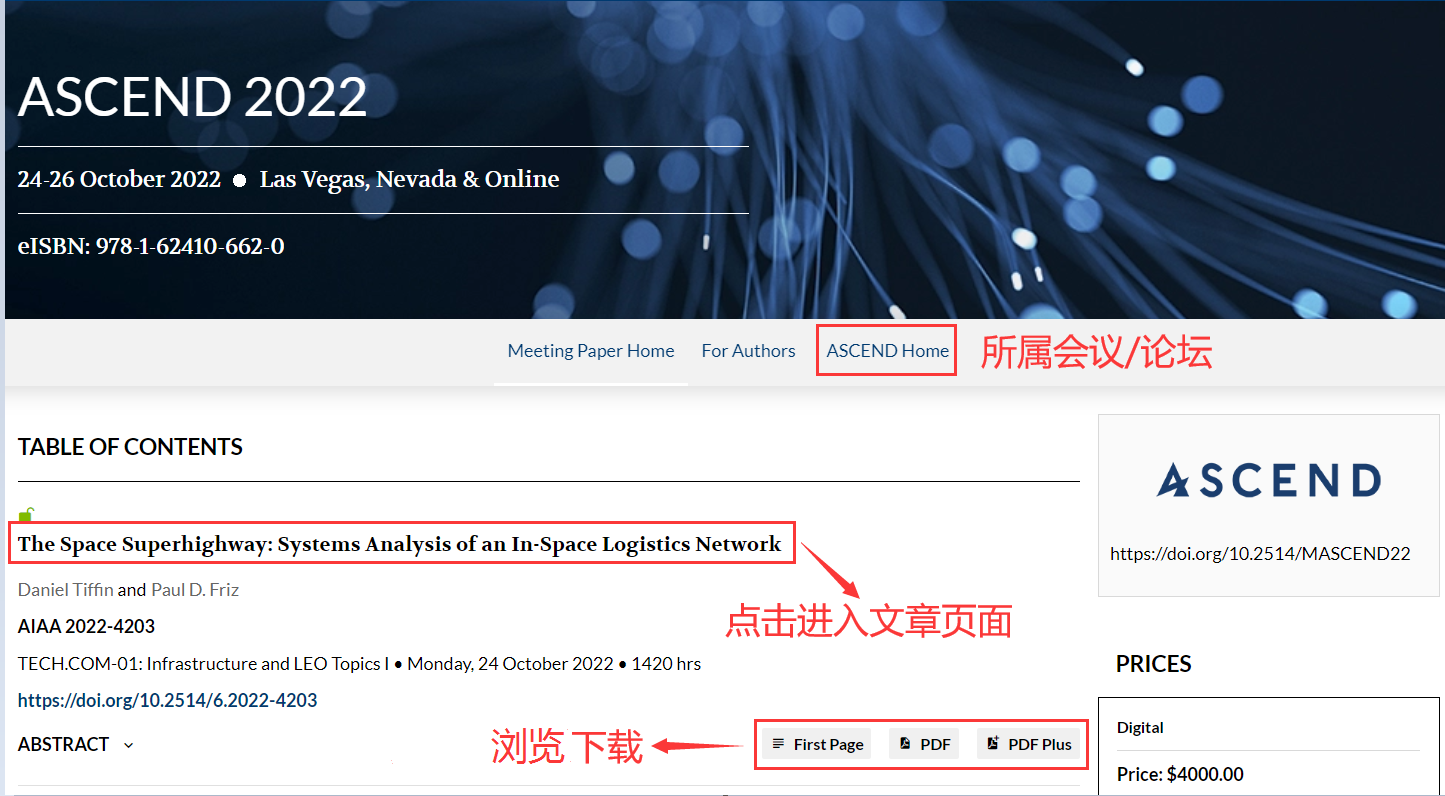Click the TABLE OF CONTENTS heading
Image resolution: width=1445 pixels, height=796 pixels.
[130, 447]
